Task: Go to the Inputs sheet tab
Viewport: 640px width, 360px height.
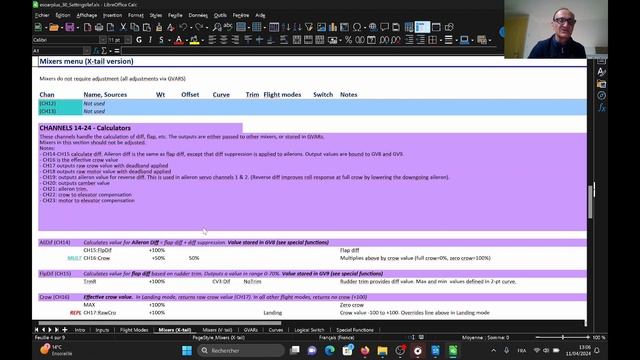Action: coord(102,330)
